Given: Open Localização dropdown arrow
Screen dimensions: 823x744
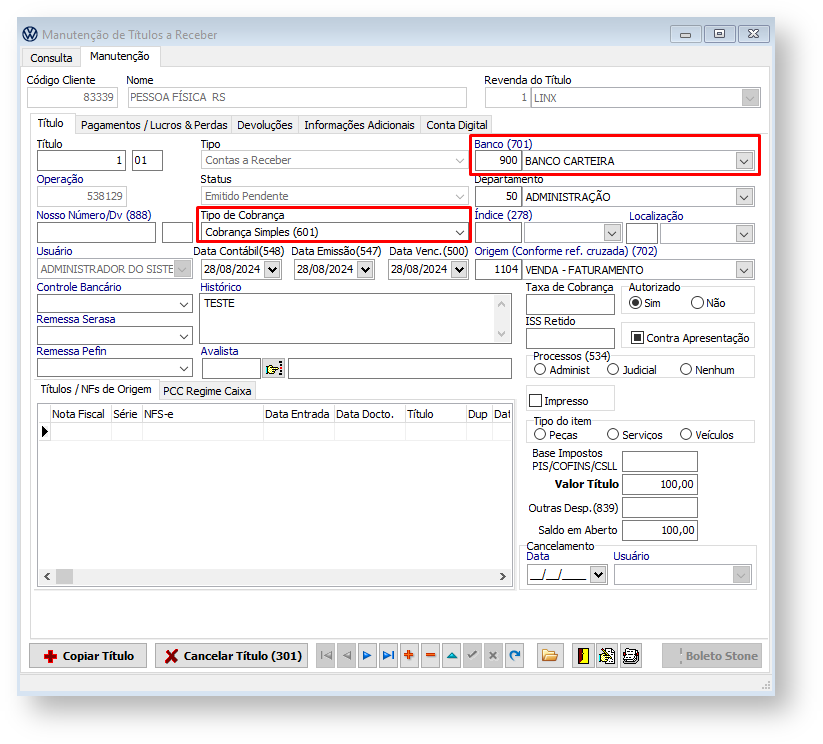Looking at the screenshot, I should pos(744,234).
